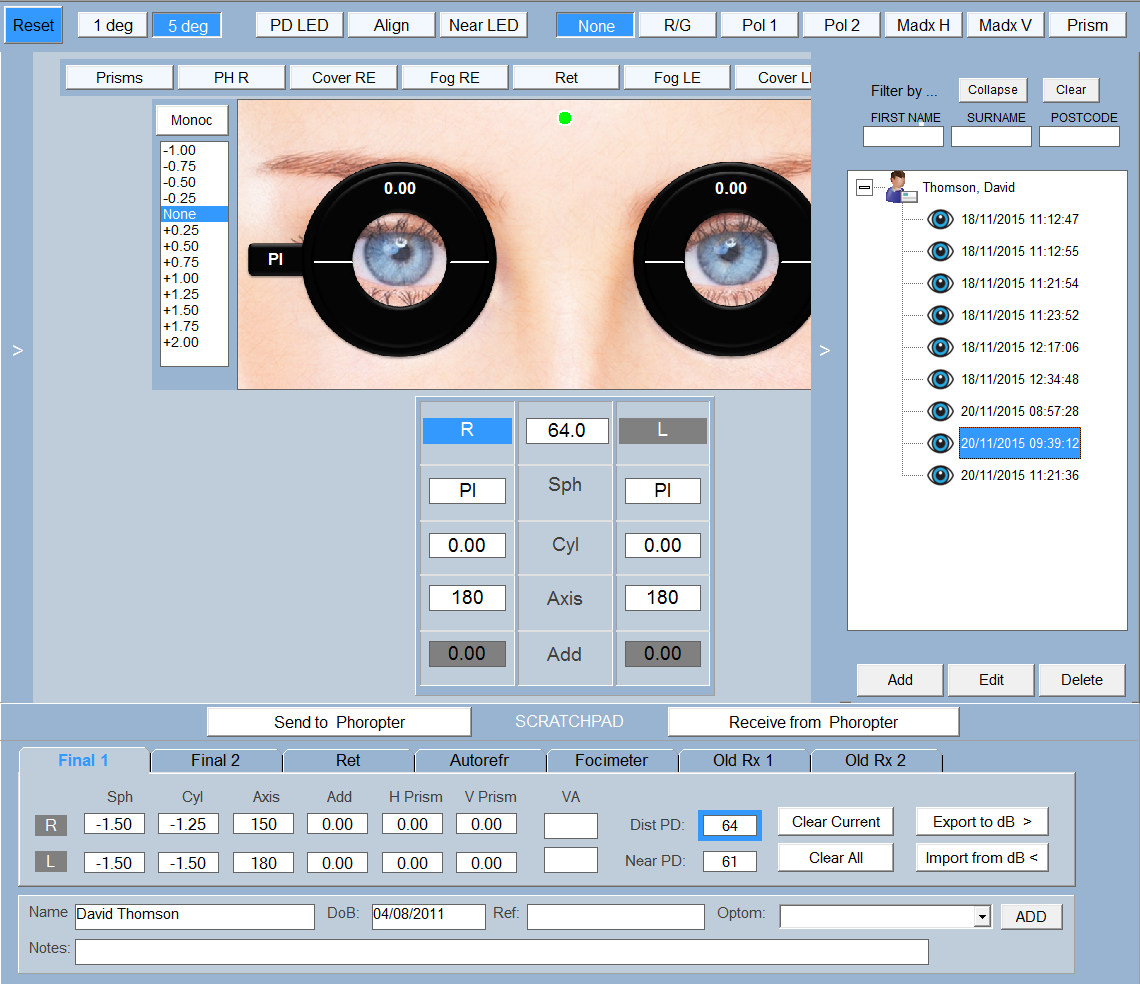Click the Dist PD input field
This screenshot has width=1140, height=984.
tap(729, 825)
